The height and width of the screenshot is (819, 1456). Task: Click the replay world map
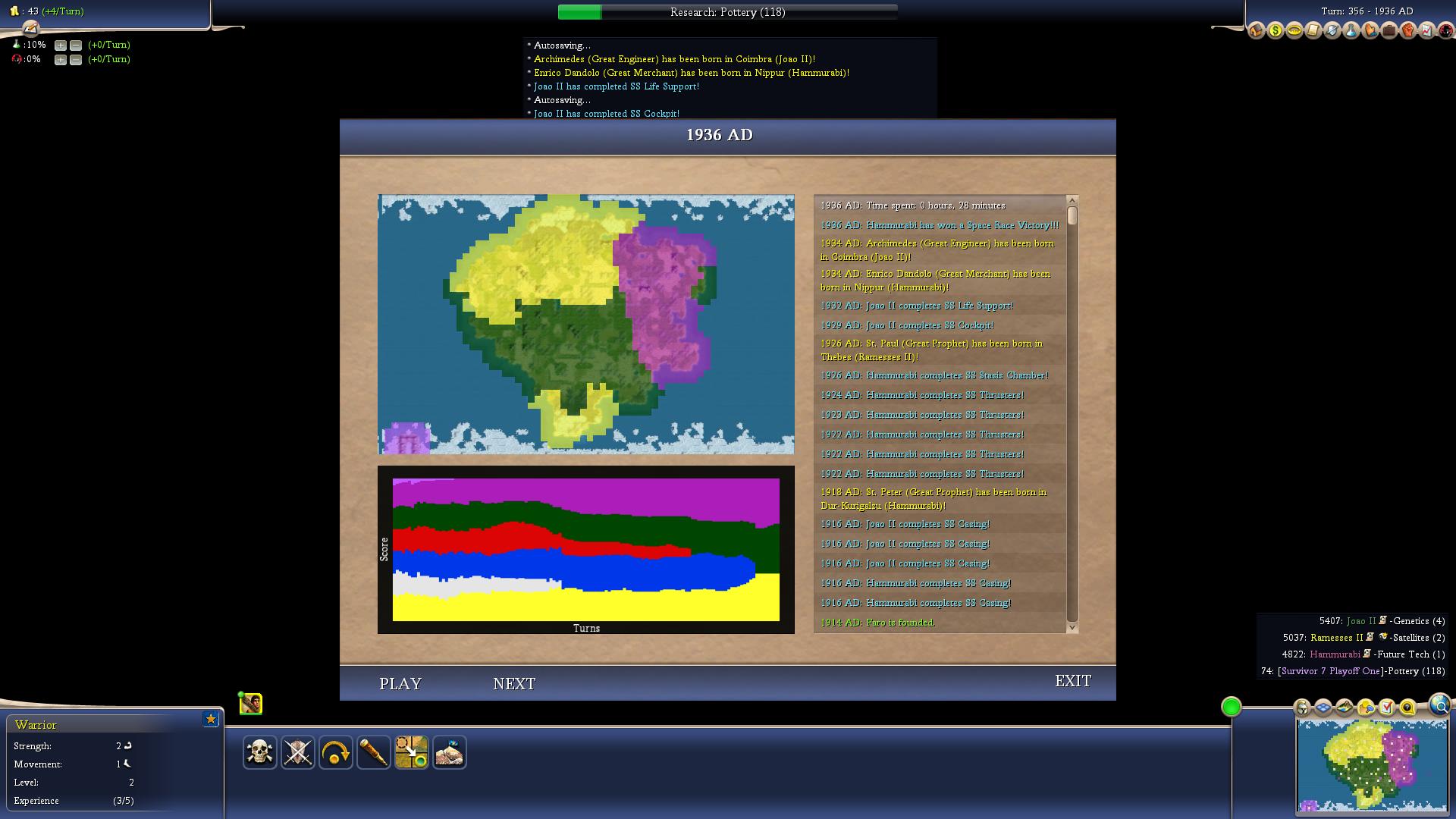[x=586, y=325]
